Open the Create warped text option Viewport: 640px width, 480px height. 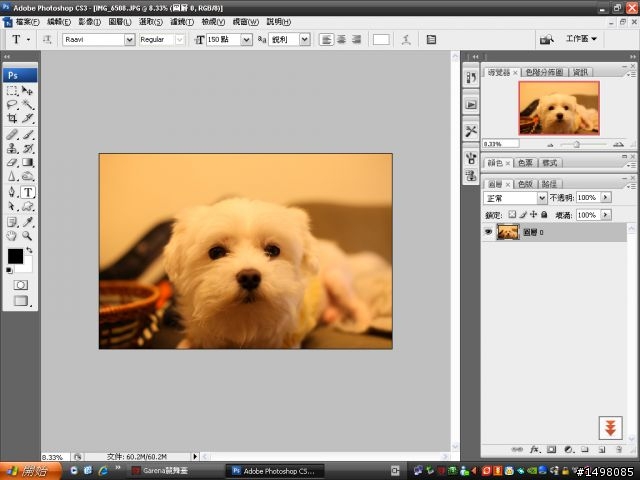pos(406,40)
